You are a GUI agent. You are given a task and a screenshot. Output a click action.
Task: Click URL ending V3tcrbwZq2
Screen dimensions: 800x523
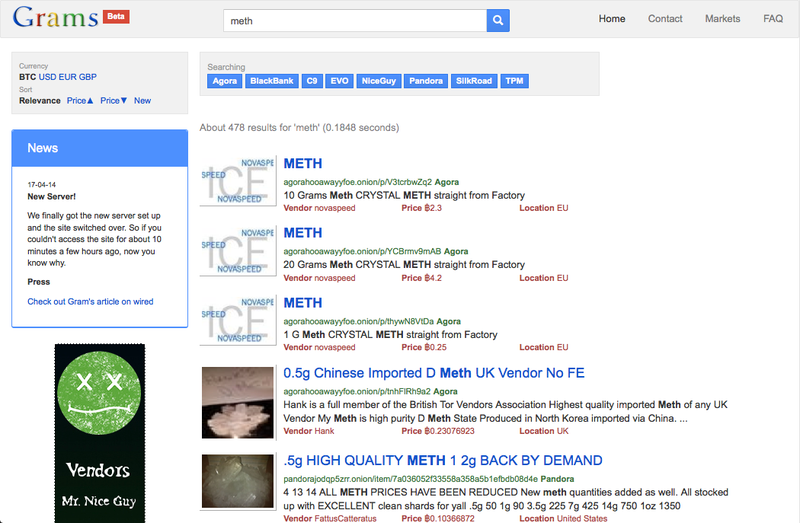click(x=358, y=182)
